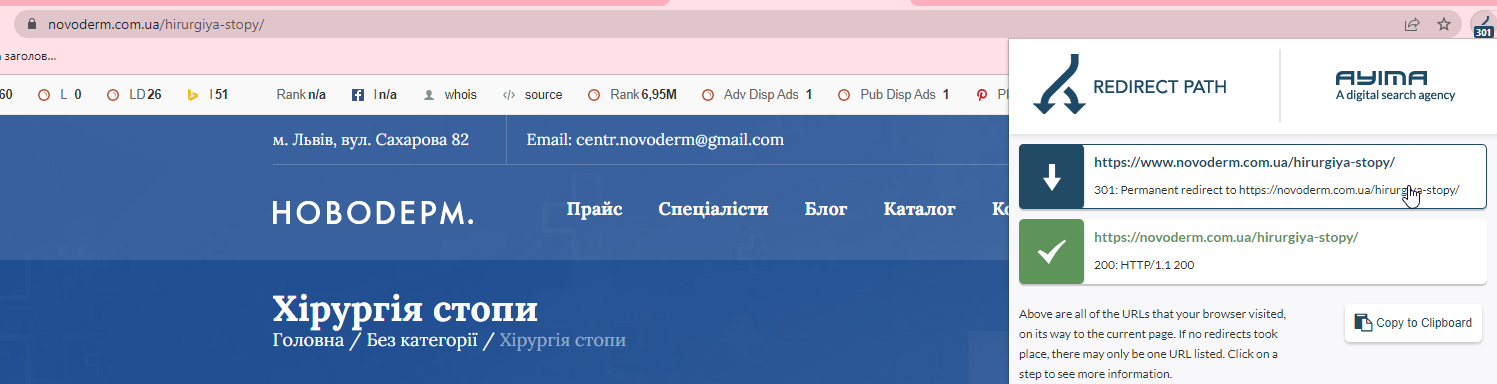The width and height of the screenshot is (1497, 384).
Task: Click the address м. Львів, вул. Сахарова 82
Action: 370,140
